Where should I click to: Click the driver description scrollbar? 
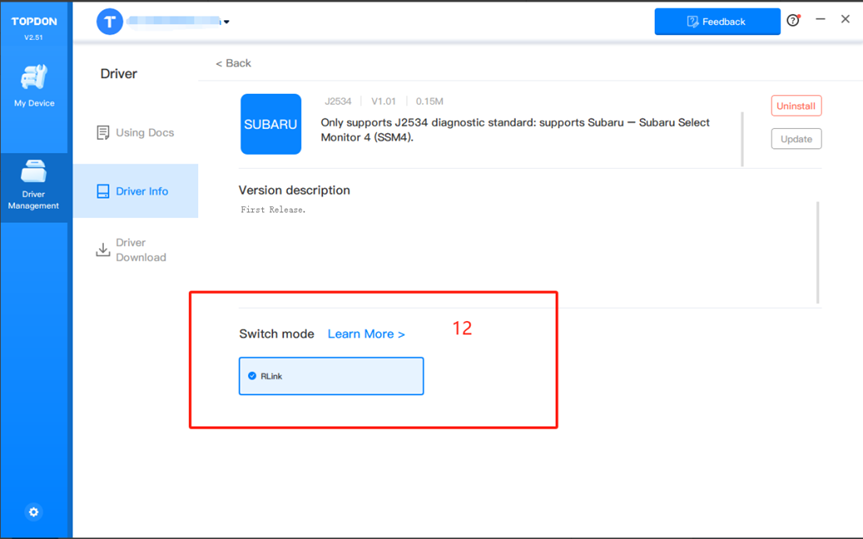[x=742, y=139]
